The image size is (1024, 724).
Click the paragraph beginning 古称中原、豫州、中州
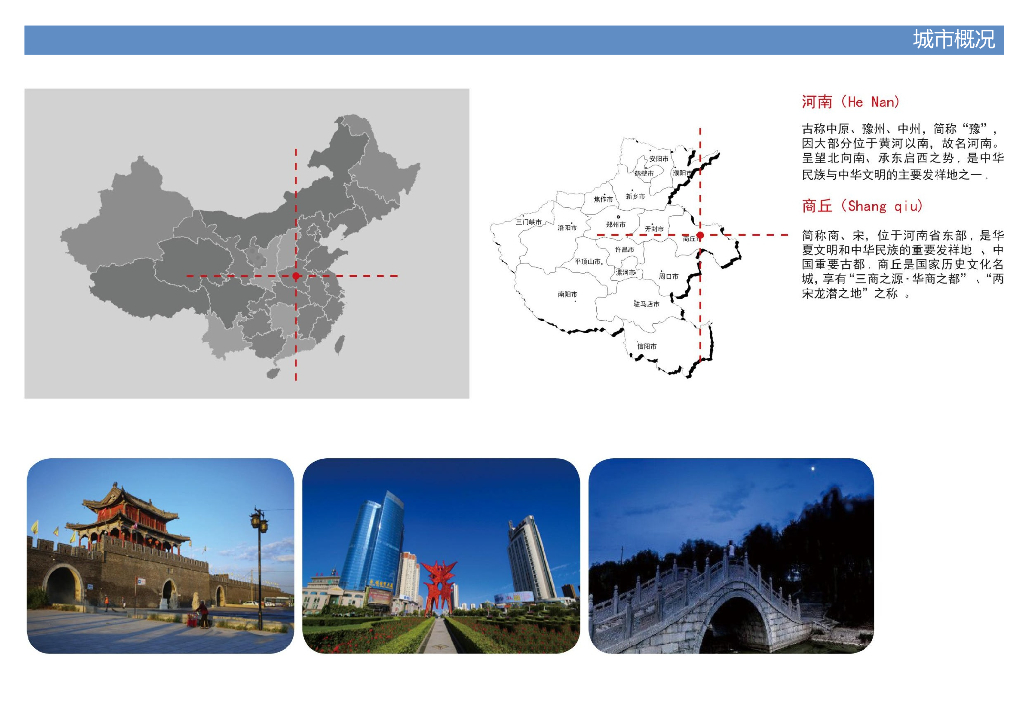point(903,151)
